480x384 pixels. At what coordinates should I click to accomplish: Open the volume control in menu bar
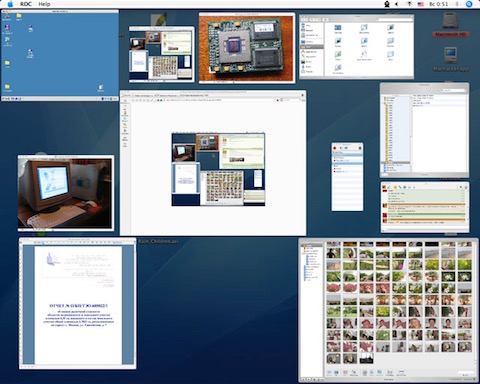coord(396,4)
